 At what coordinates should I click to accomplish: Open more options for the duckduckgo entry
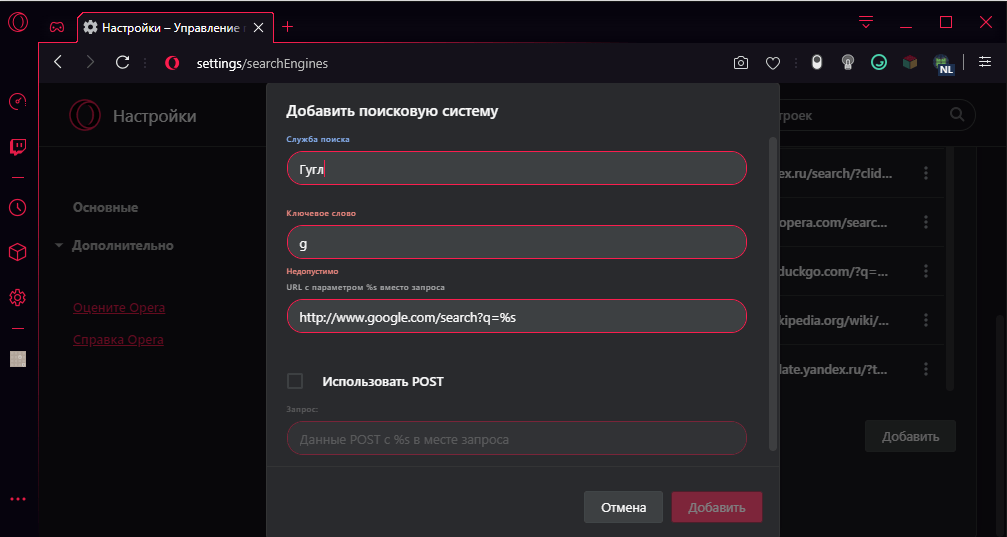(x=926, y=271)
